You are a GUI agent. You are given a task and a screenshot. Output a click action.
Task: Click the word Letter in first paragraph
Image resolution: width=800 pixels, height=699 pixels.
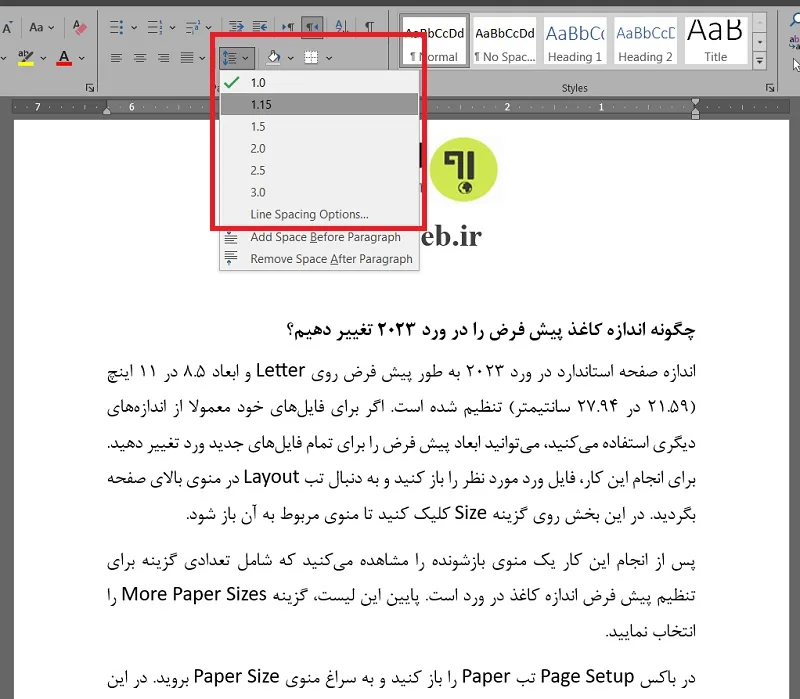(281, 370)
